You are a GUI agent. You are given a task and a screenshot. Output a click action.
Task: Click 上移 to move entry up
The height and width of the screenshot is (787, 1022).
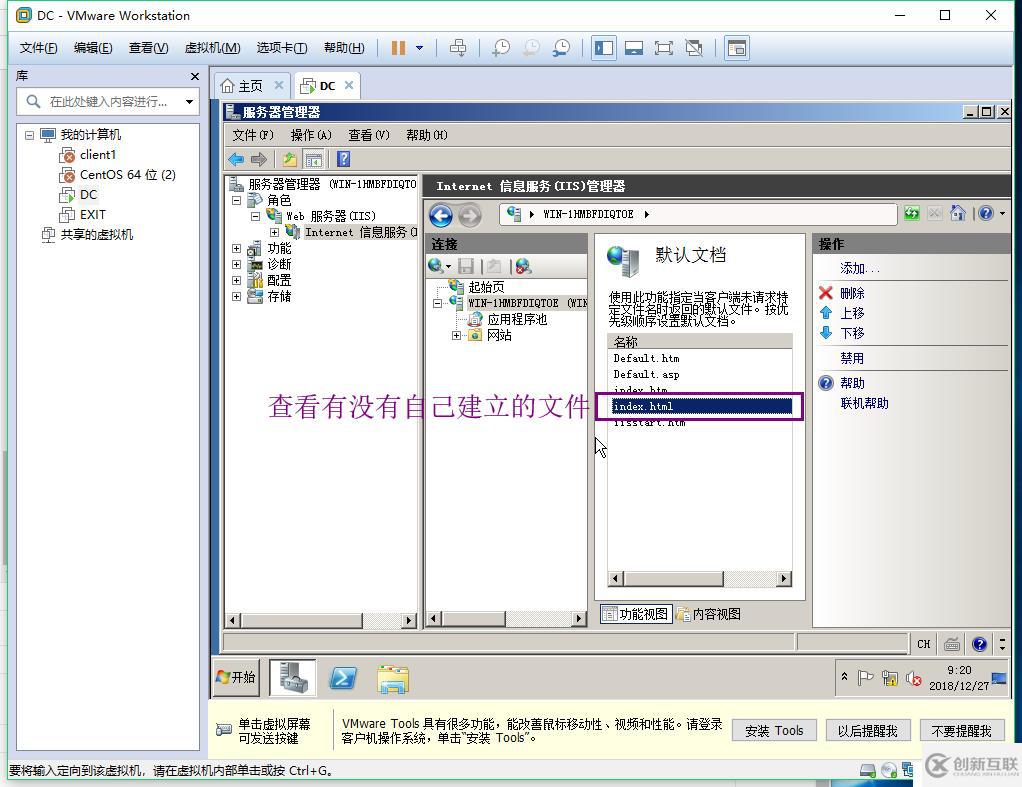[852, 314]
